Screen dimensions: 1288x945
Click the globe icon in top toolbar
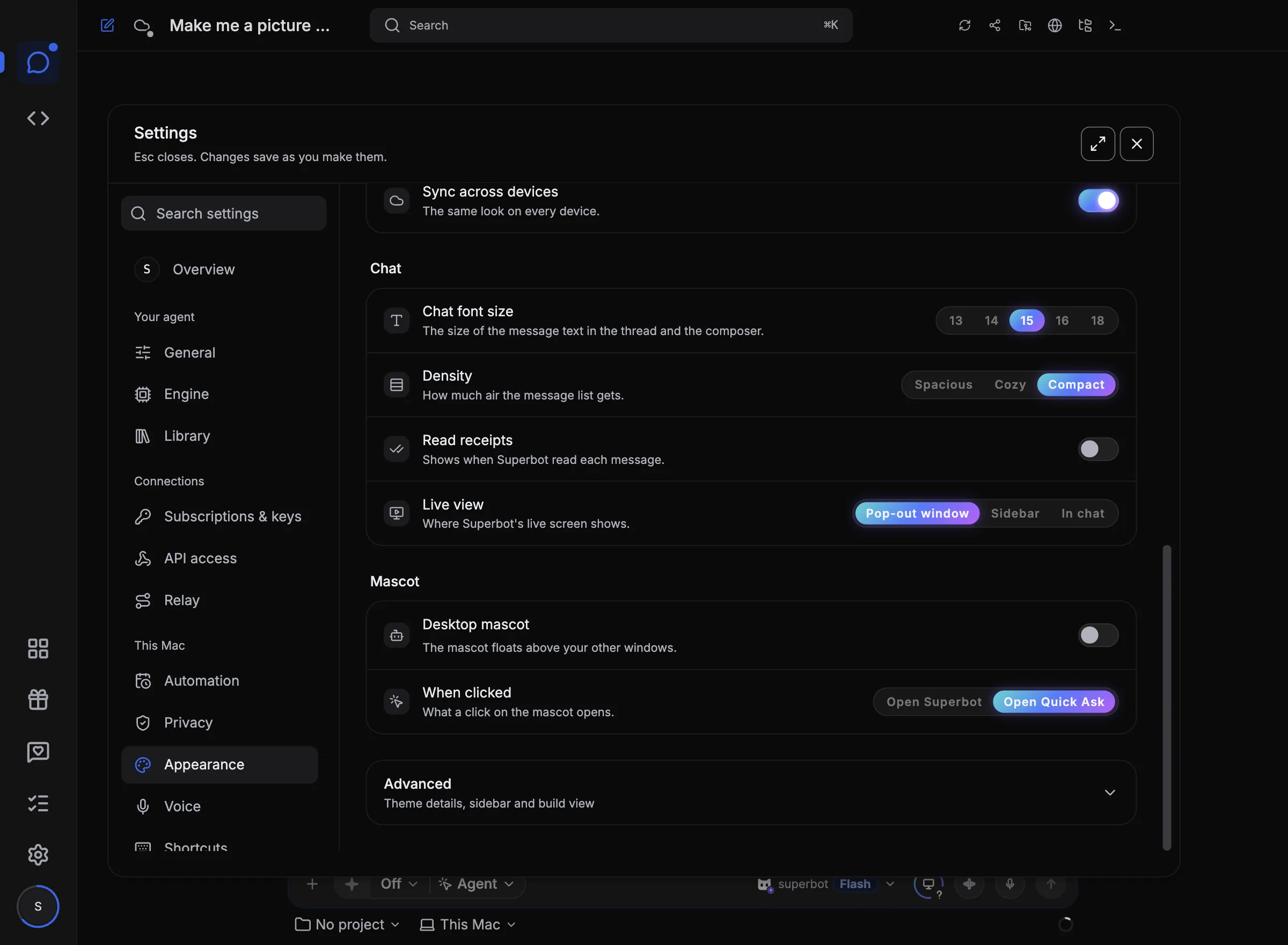(x=1055, y=25)
